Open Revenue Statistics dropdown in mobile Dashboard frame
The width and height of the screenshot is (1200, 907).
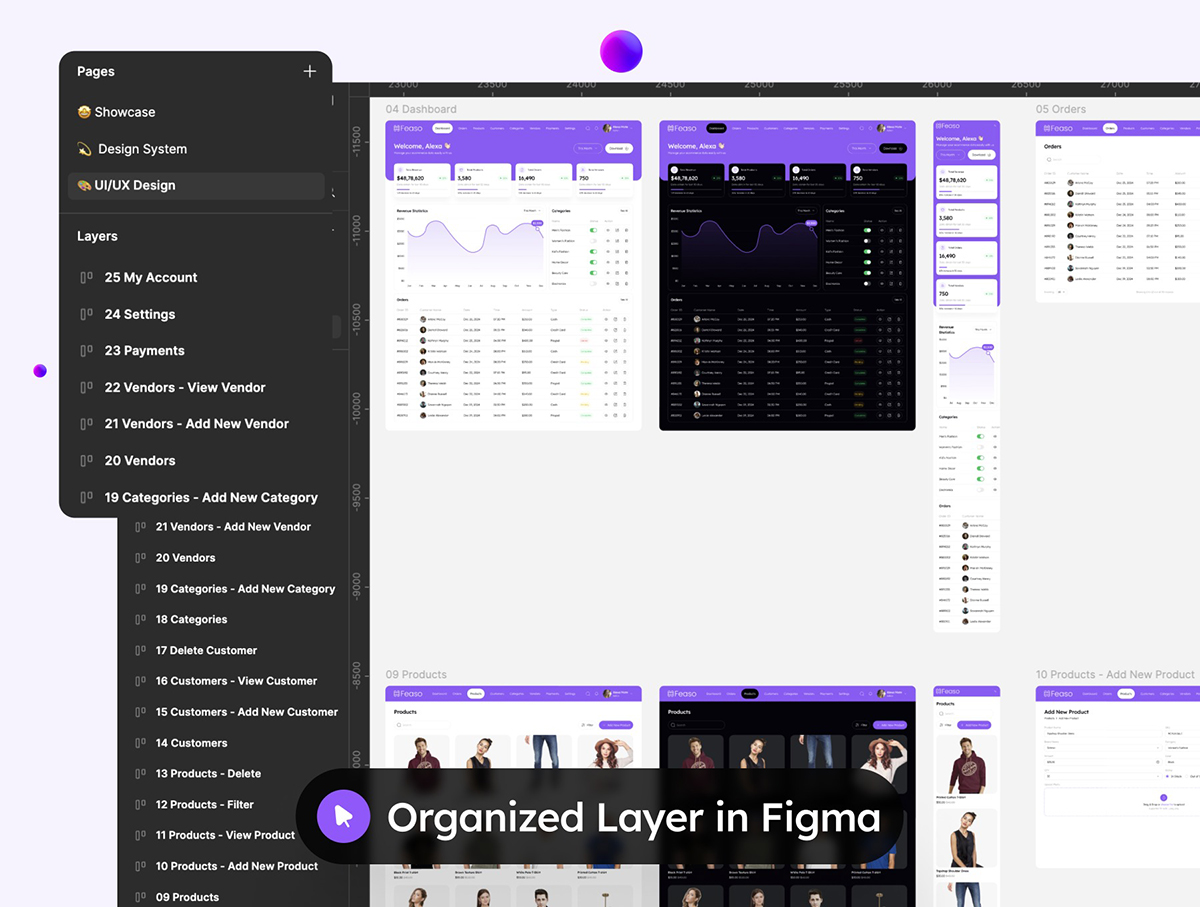pyautogui.click(x=982, y=329)
